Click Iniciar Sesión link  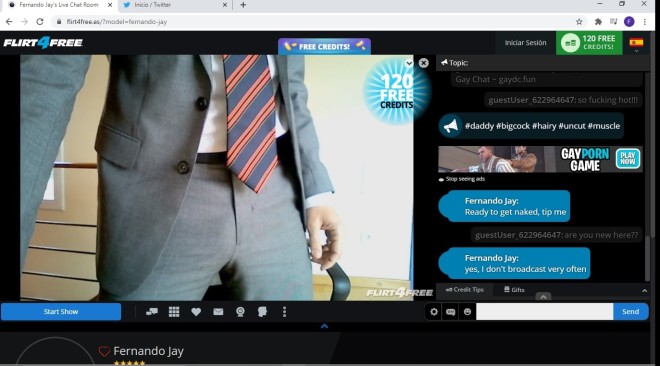click(x=525, y=42)
